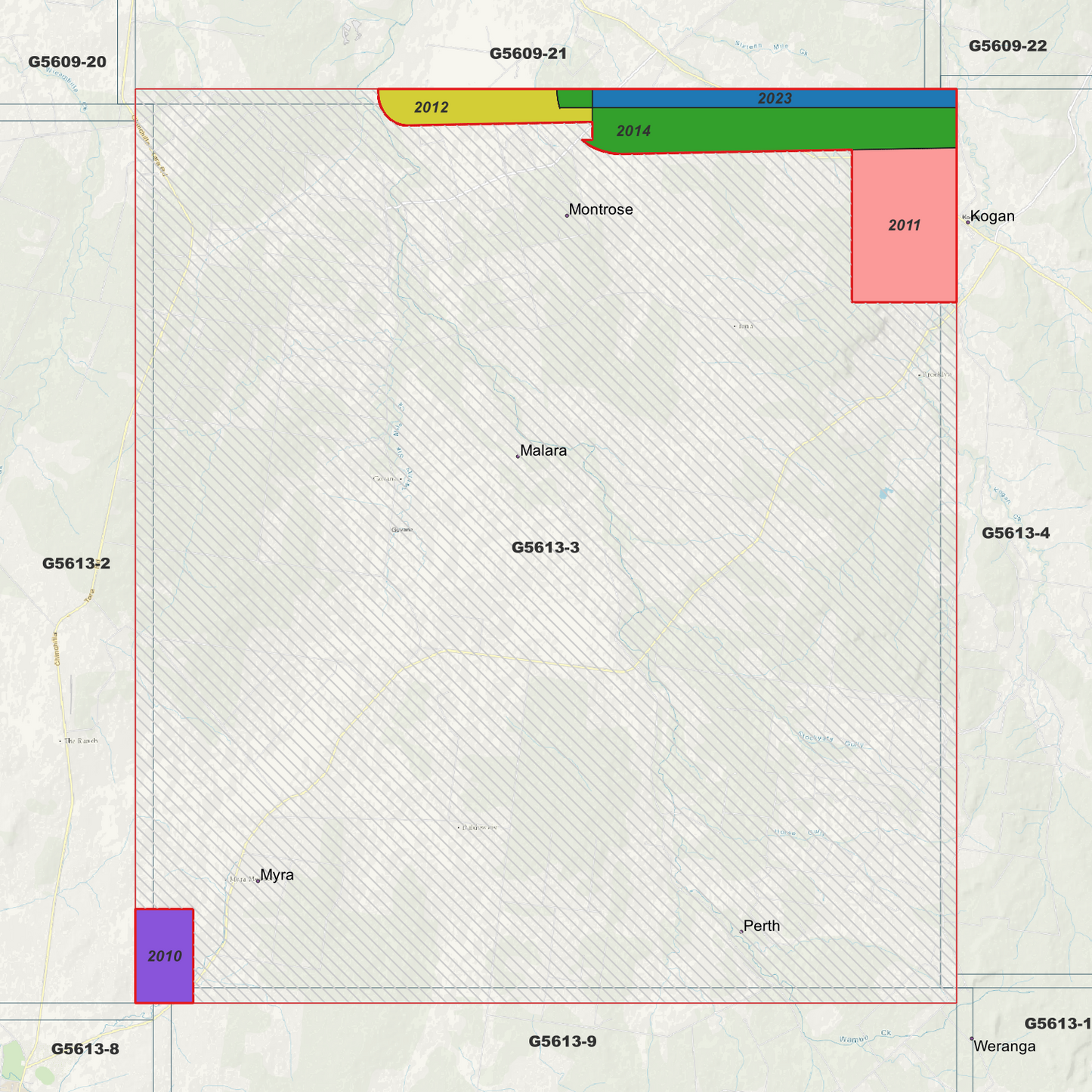The image size is (1092, 1092).
Task: Click the G5609-21 map sheet label
Action: (x=528, y=54)
